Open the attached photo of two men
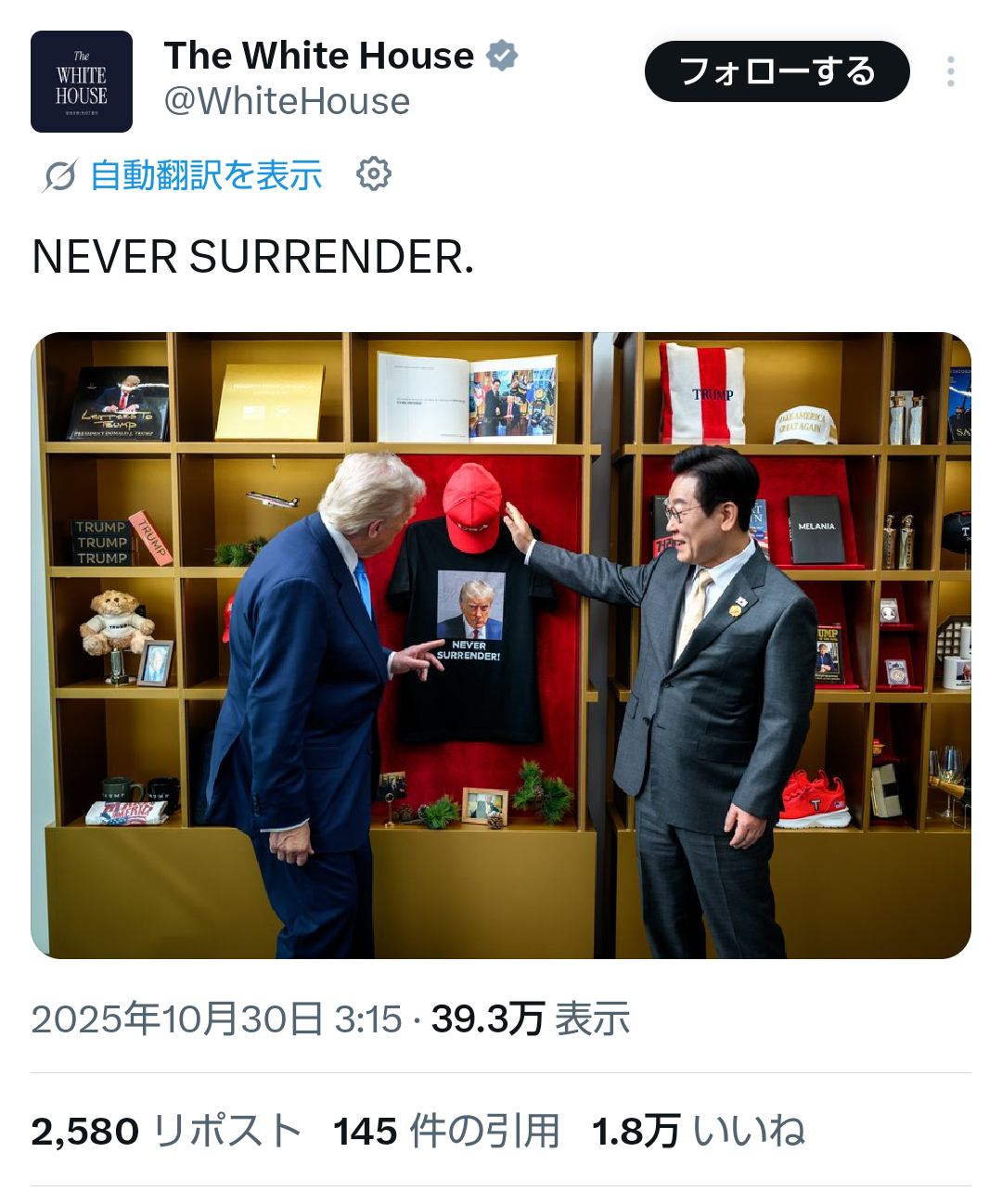Viewport: 1002px width, 1204px height. pyautogui.click(x=501, y=646)
